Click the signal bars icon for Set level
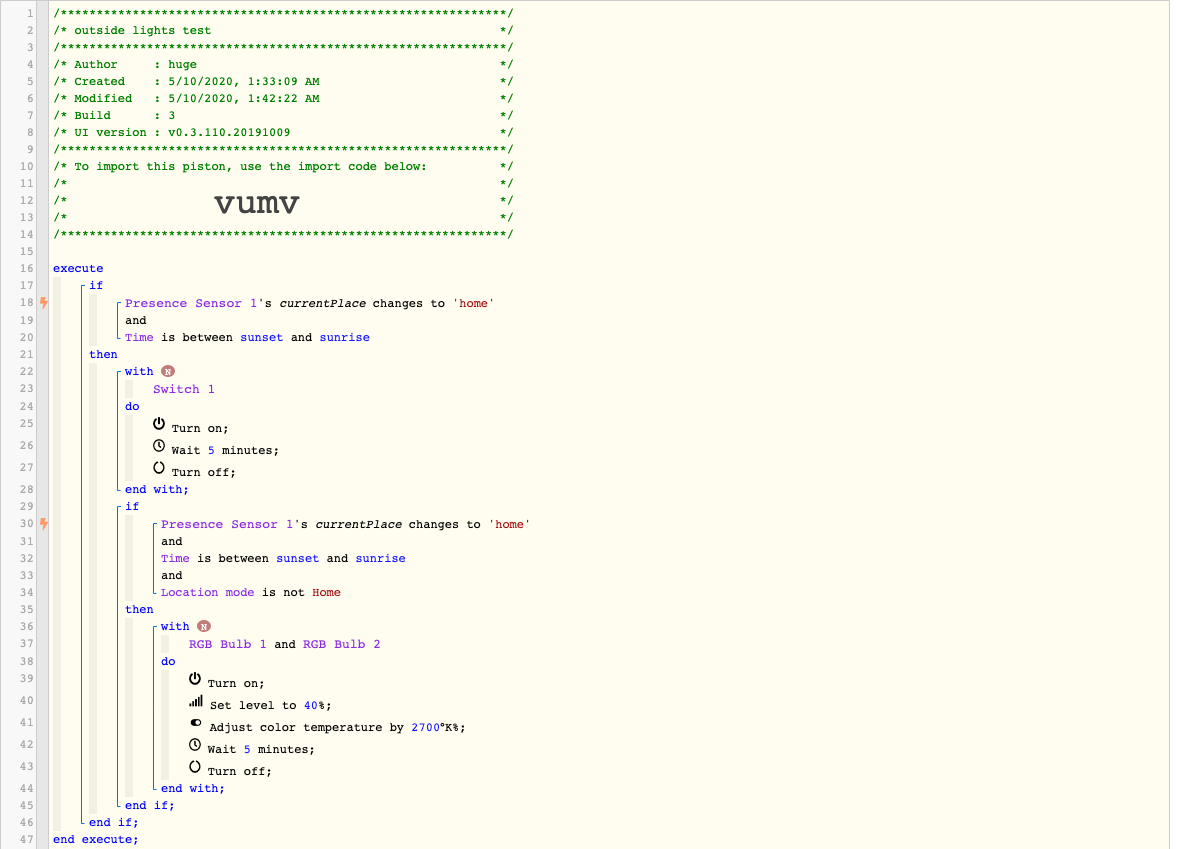Viewport: 1178px width, 849px height. click(x=195, y=701)
